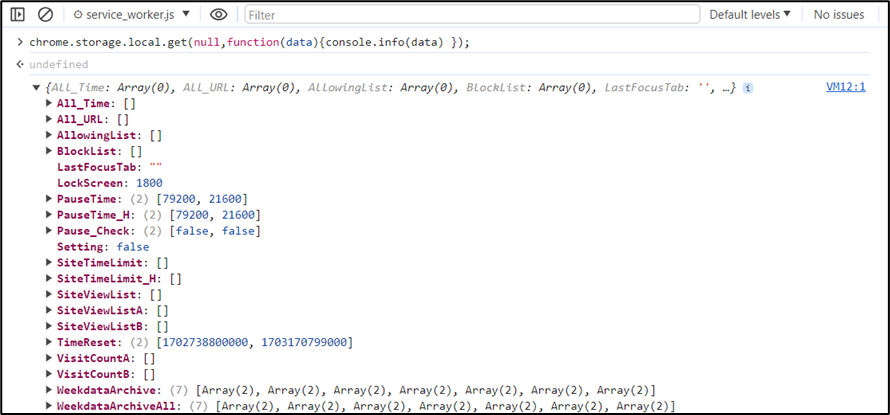Expand the SiteViewListB array
The width and height of the screenshot is (890, 415).
pos(49,326)
